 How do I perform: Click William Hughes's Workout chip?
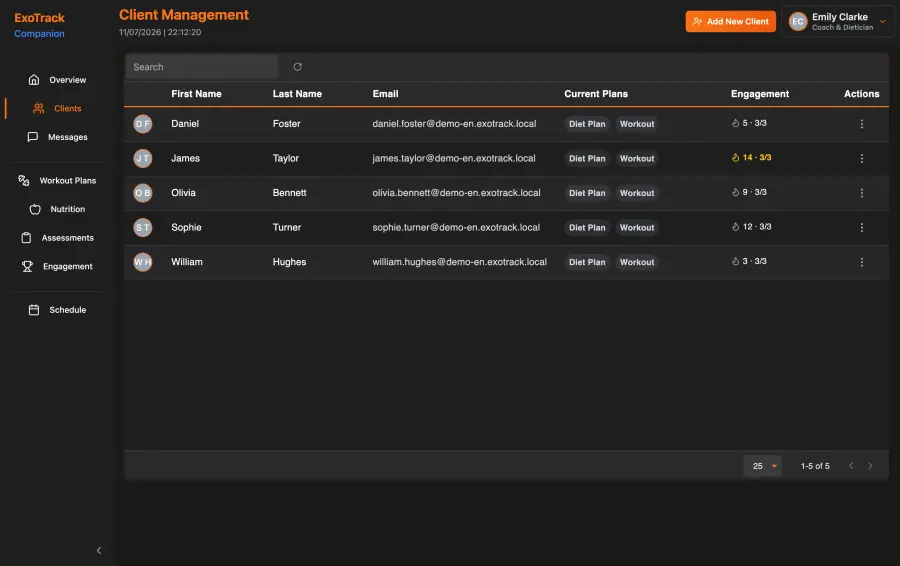click(637, 262)
